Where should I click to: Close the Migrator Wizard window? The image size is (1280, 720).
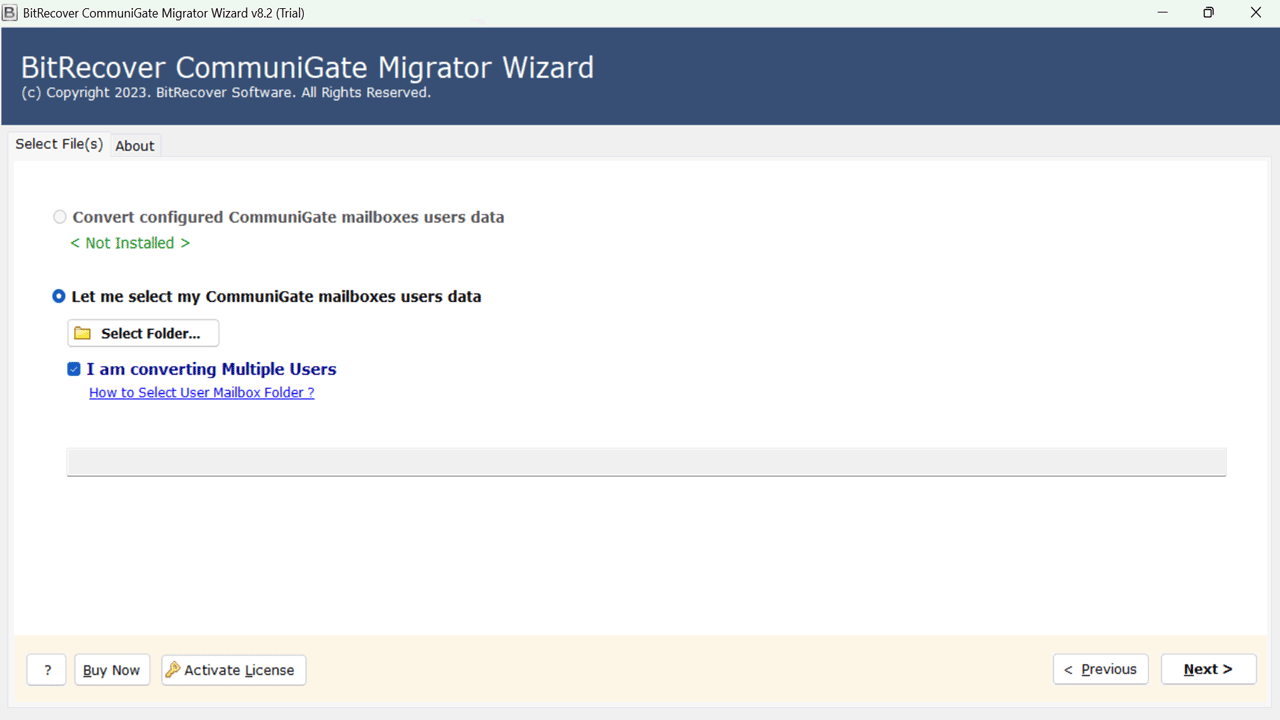pyautogui.click(x=1256, y=13)
